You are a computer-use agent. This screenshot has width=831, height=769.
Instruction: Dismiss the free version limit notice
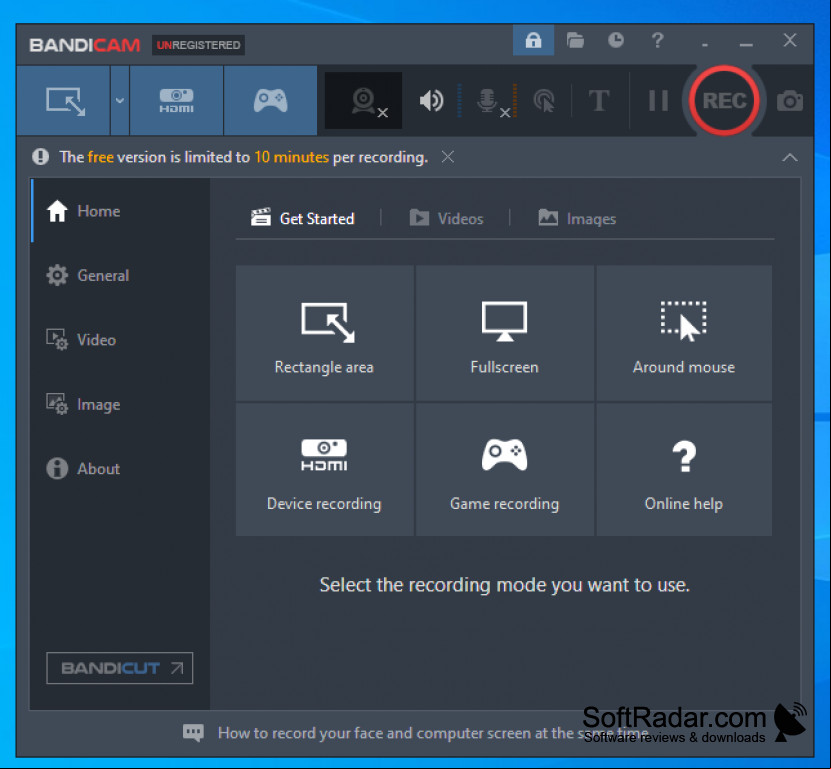[448, 157]
